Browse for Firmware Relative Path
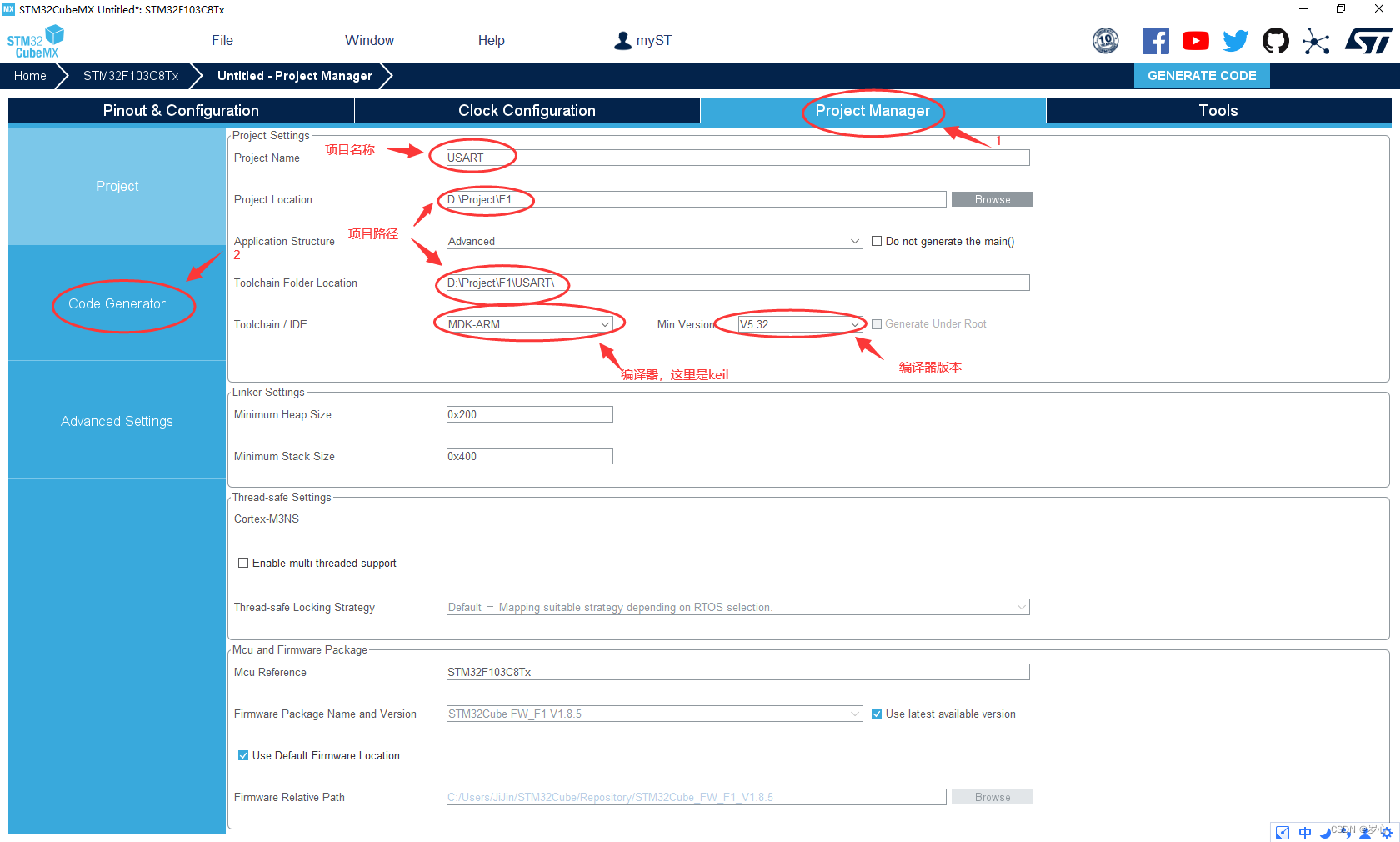The image size is (1400, 842). click(992, 797)
